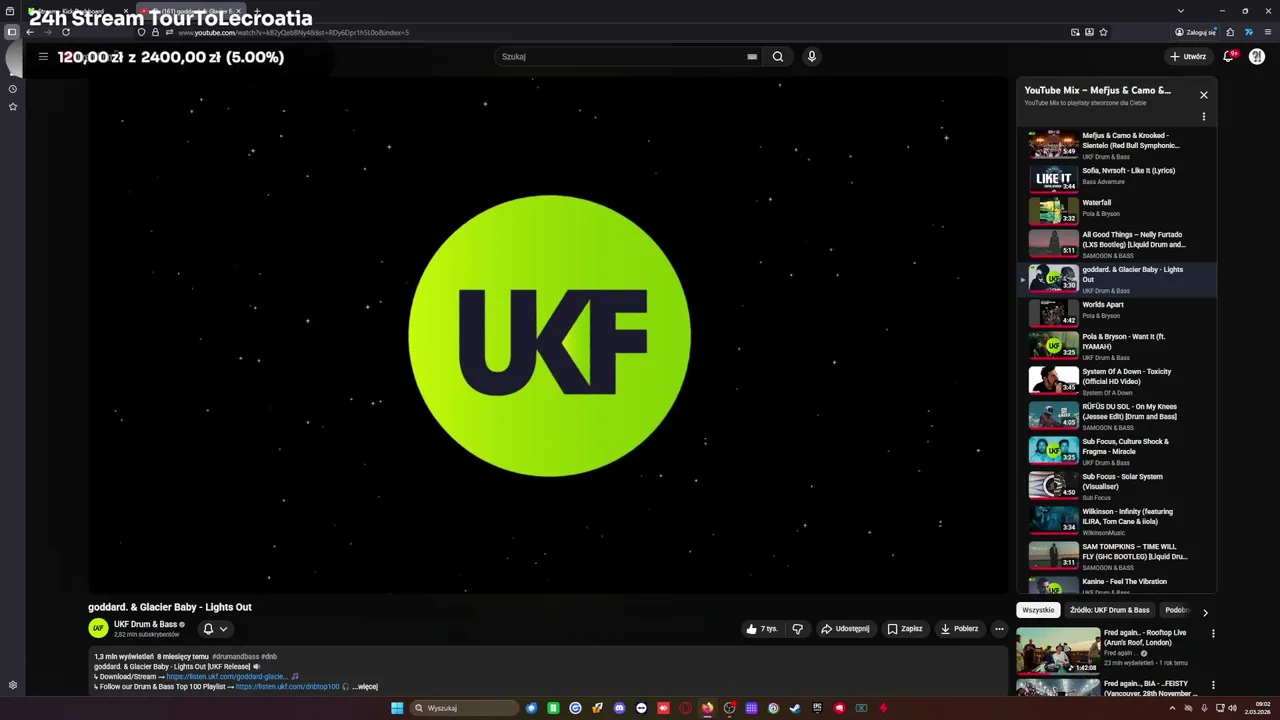Open the UKF Drum & Bass channel avatar
This screenshot has width=1280, height=720.
pyautogui.click(x=98, y=628)
